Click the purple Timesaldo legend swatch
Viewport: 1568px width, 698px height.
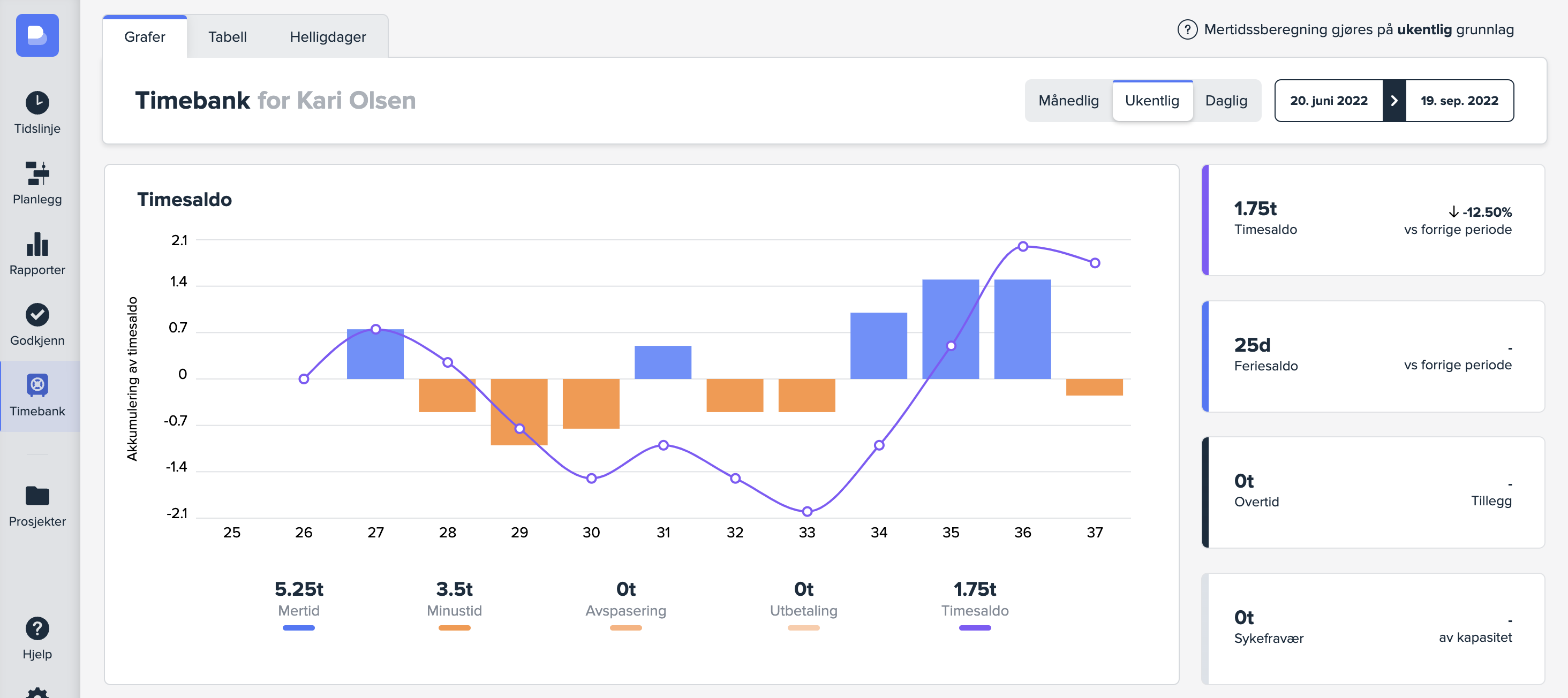[975, 627]
